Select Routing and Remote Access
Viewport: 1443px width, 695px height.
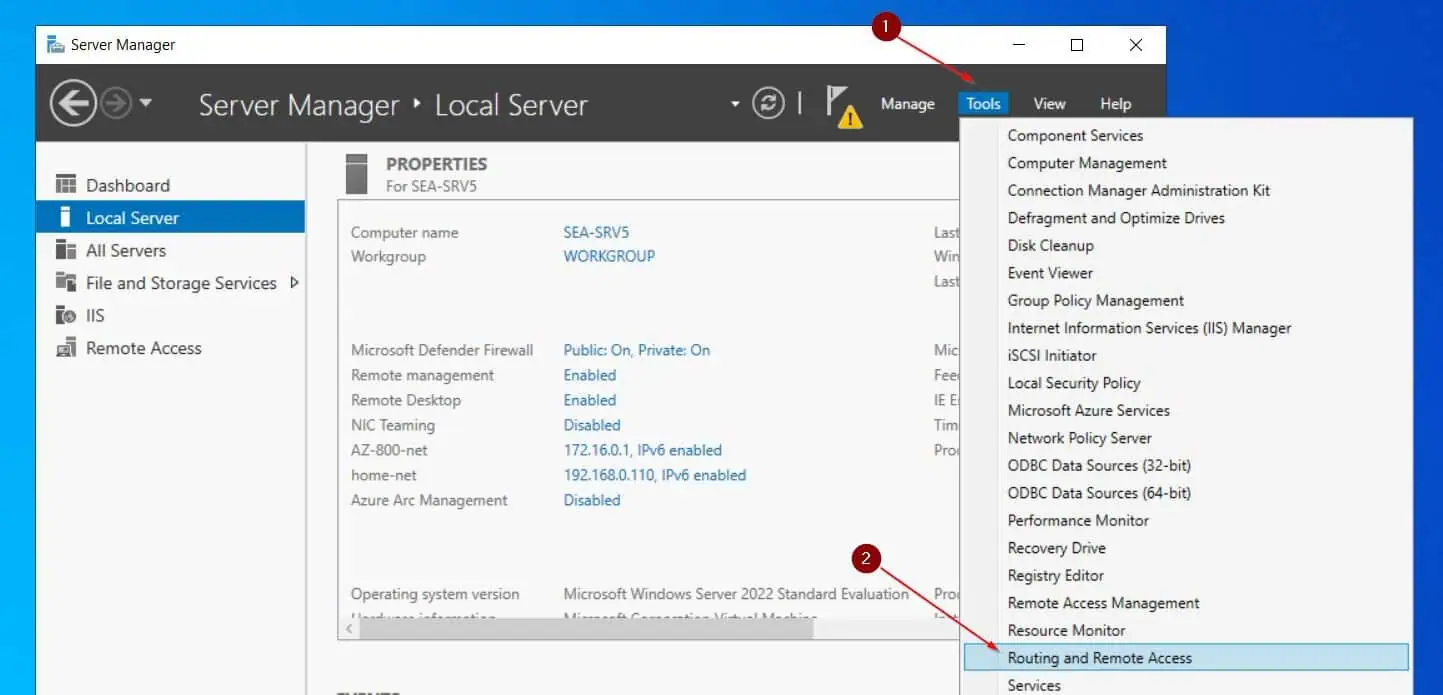click(x=1186, y=658)
